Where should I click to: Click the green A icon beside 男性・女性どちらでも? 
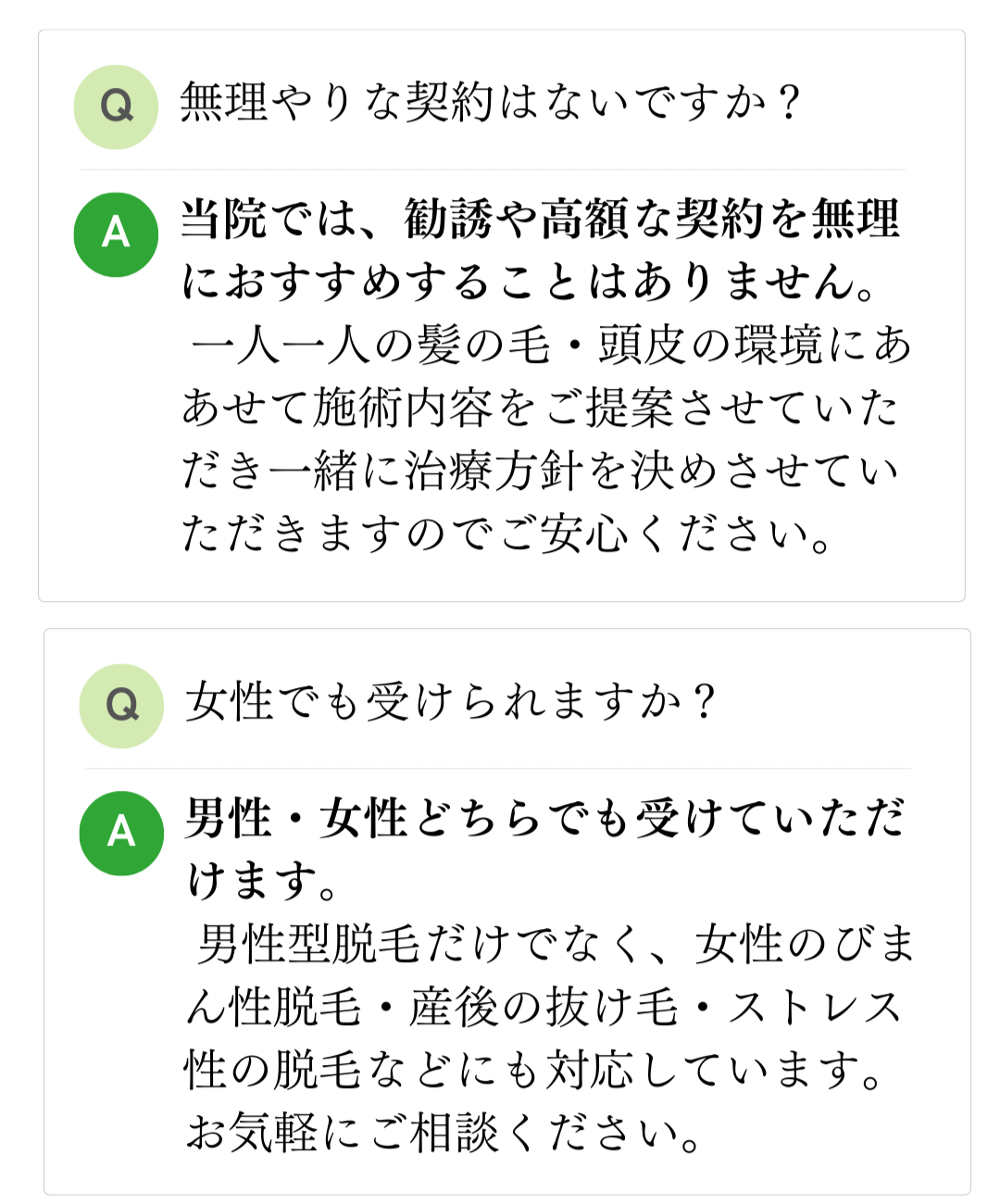(x=121, y=833)
